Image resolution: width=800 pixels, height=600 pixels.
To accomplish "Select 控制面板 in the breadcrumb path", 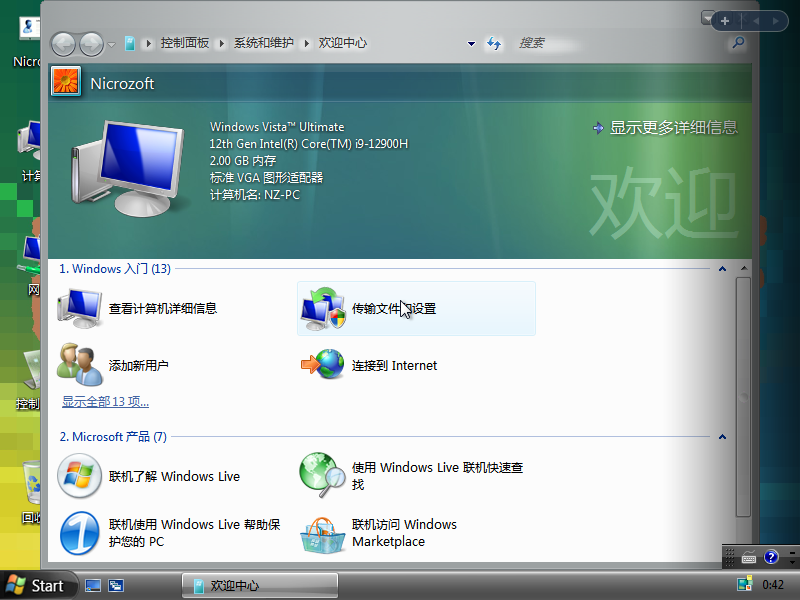I will point(185,43).
